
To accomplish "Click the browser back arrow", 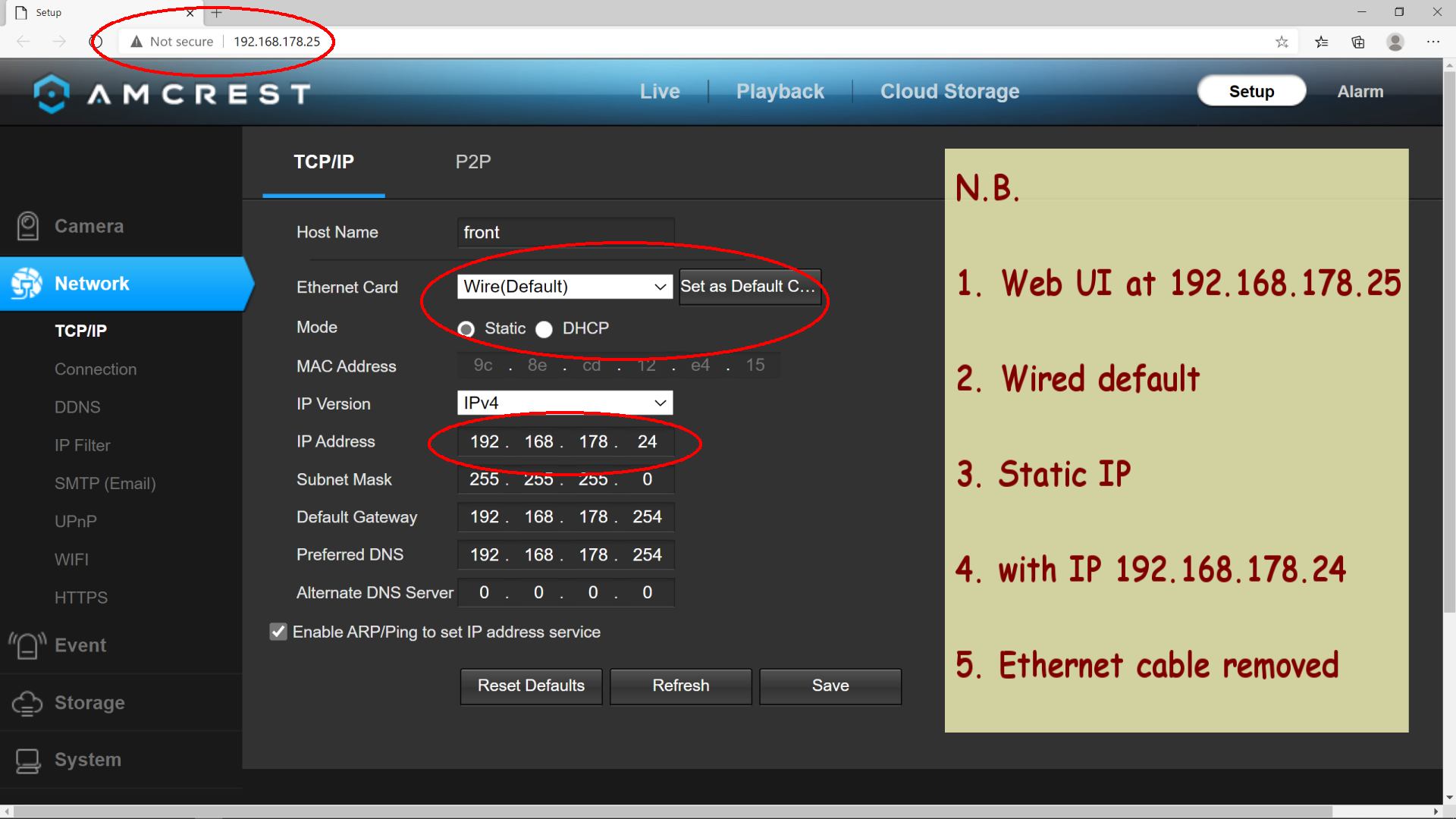I will (x=24, y=42).
